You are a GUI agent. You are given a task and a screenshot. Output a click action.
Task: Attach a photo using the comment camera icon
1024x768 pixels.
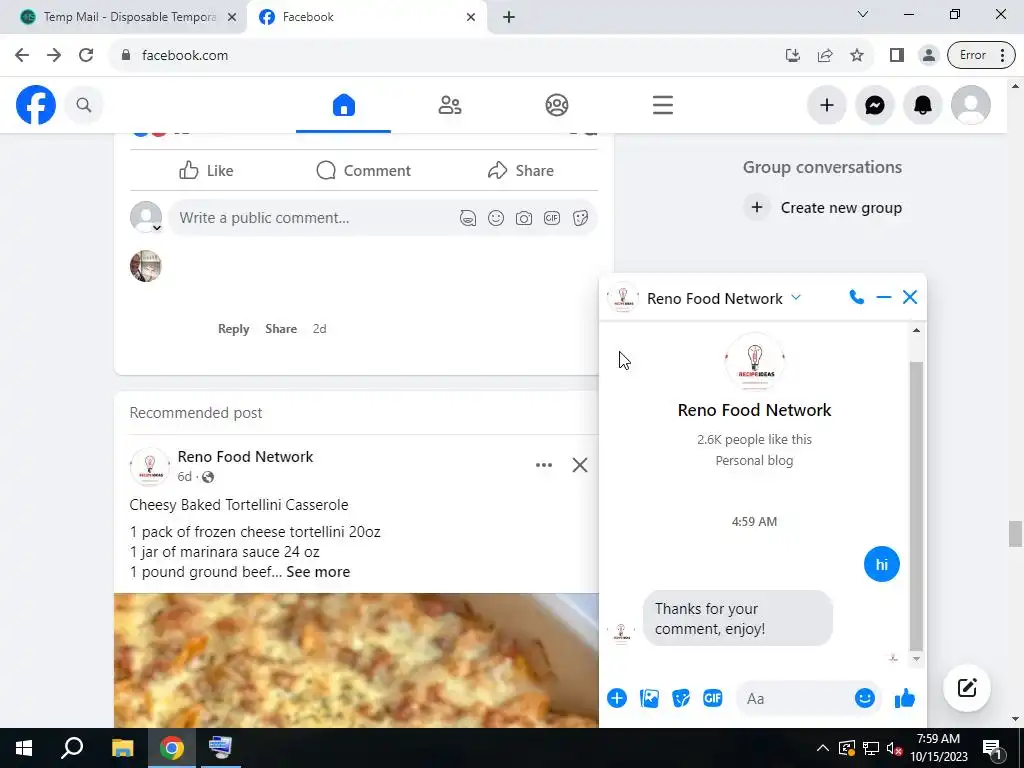[524, 218]
